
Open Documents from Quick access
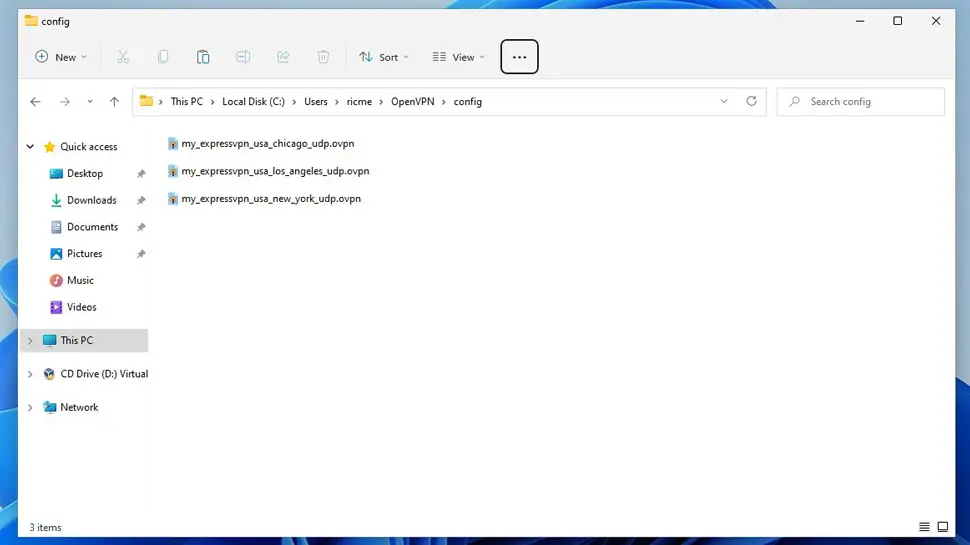click(92, 226)
